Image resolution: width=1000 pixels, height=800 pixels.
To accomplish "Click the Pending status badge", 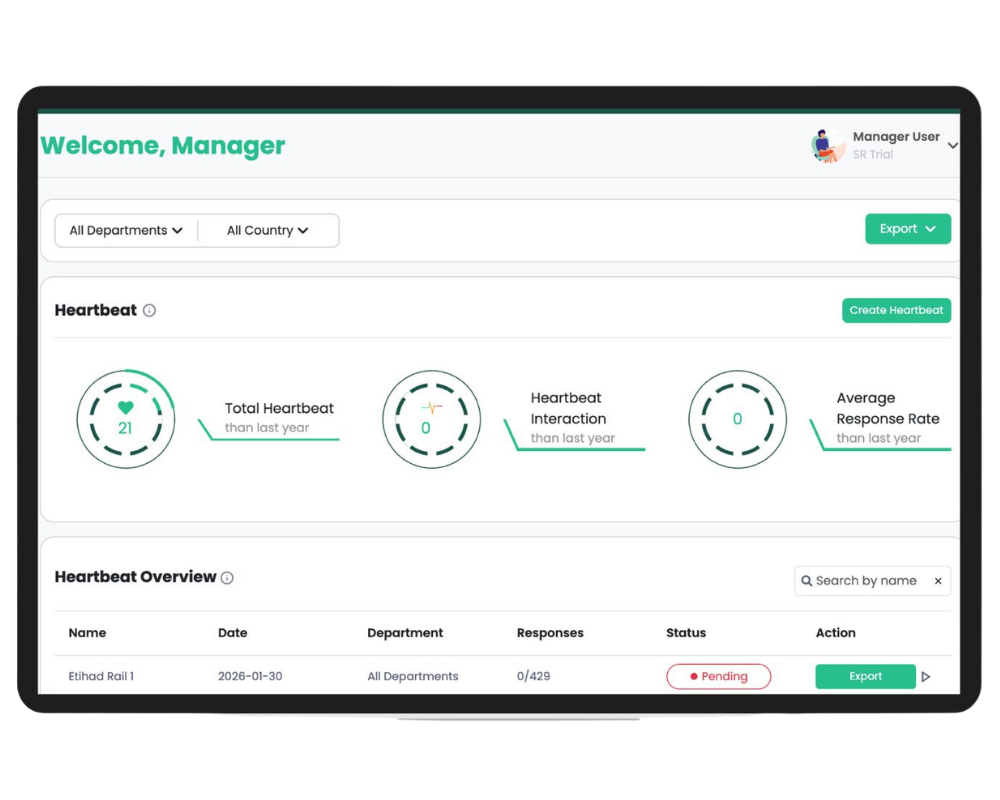I will tap(719, 677).
